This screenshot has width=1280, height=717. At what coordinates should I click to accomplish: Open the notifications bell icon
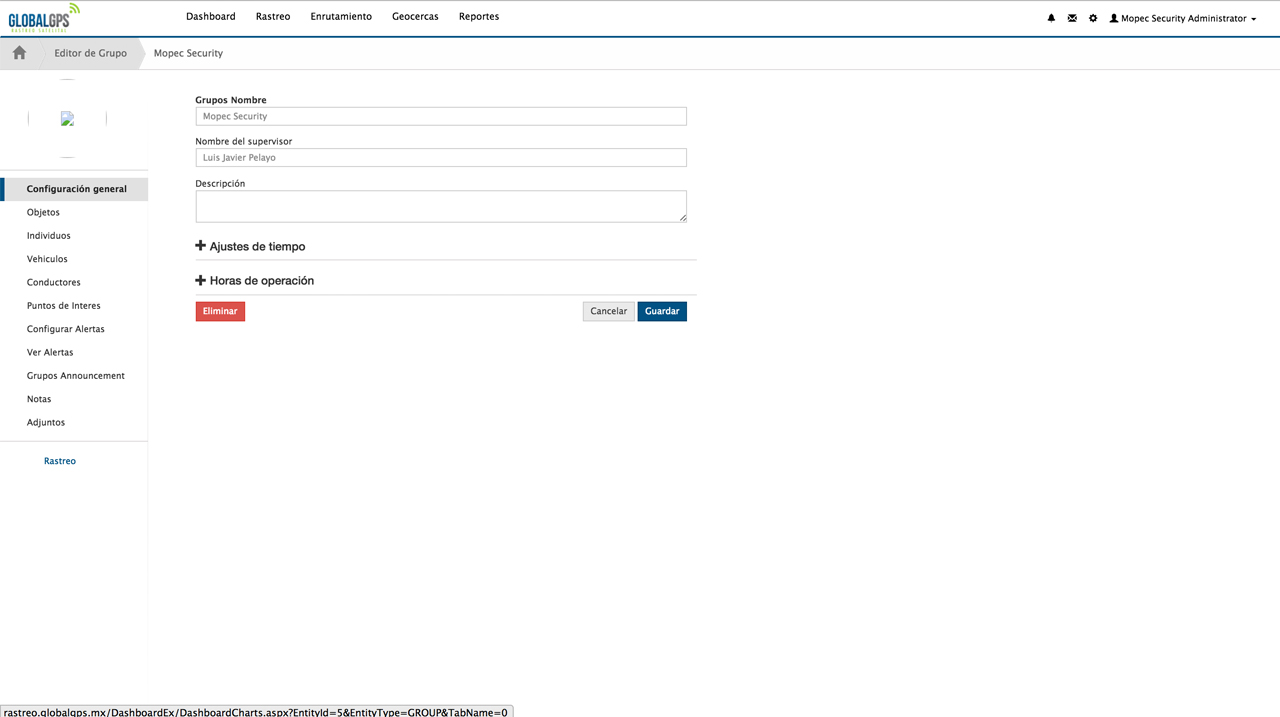click(1051, 18)
